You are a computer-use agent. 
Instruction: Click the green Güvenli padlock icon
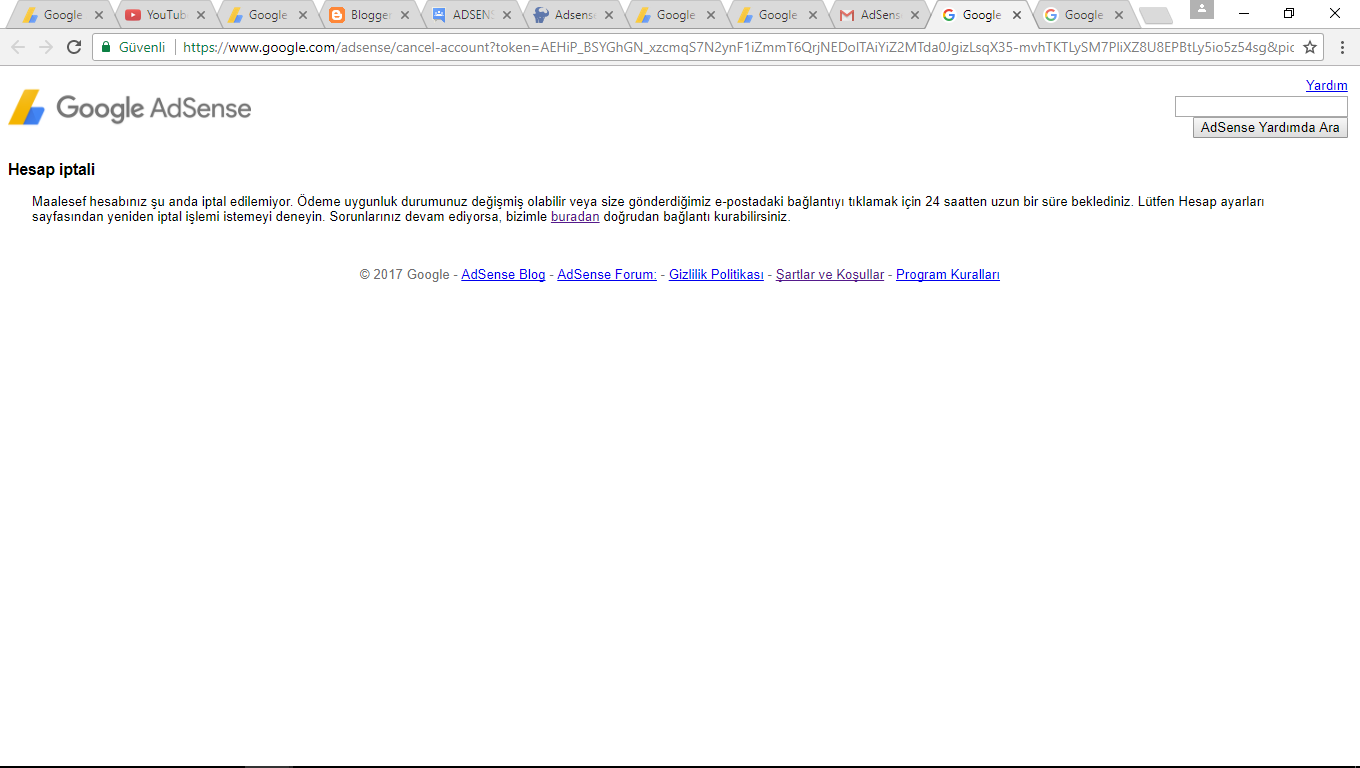coord(106,47)
